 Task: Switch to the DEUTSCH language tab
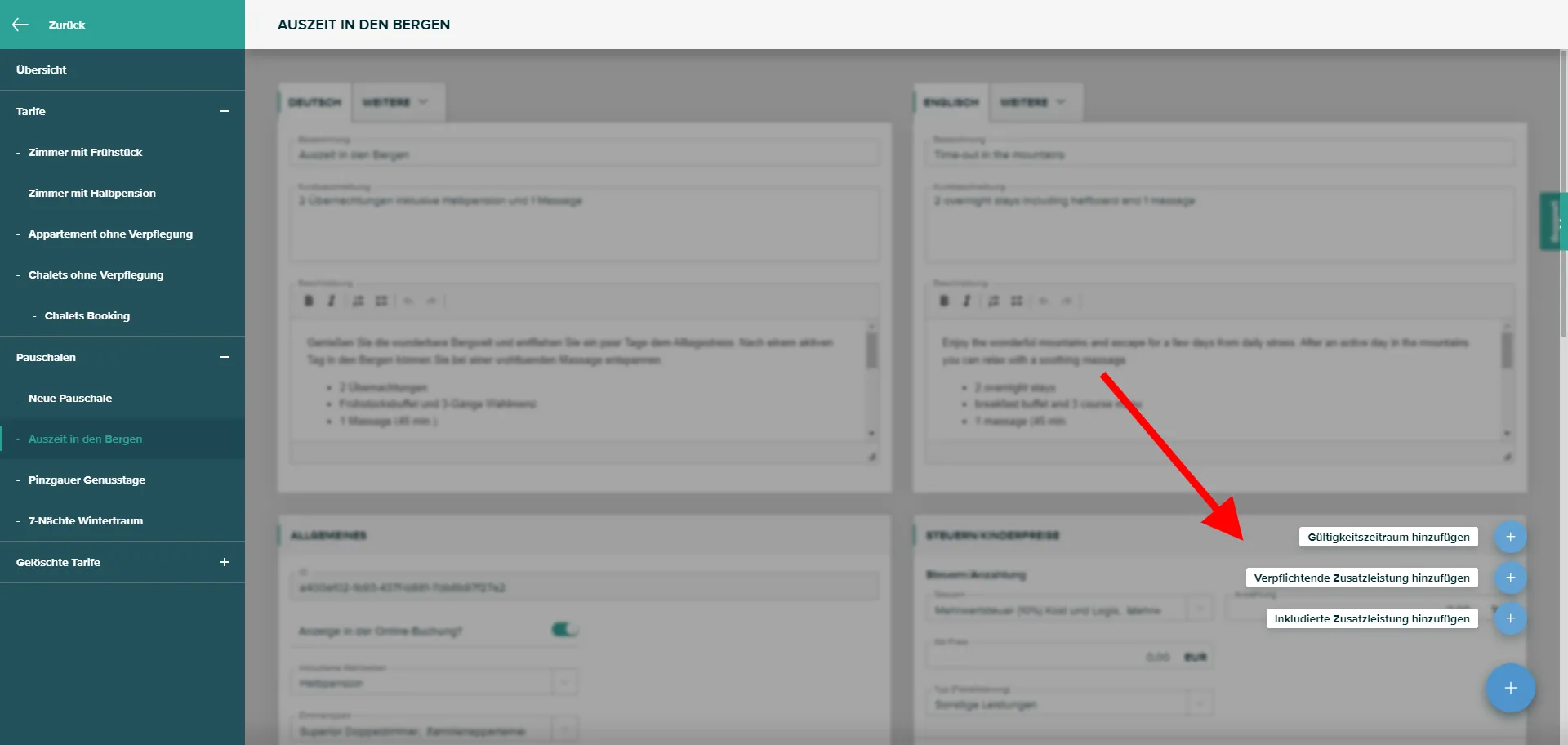tap(314, 102)
